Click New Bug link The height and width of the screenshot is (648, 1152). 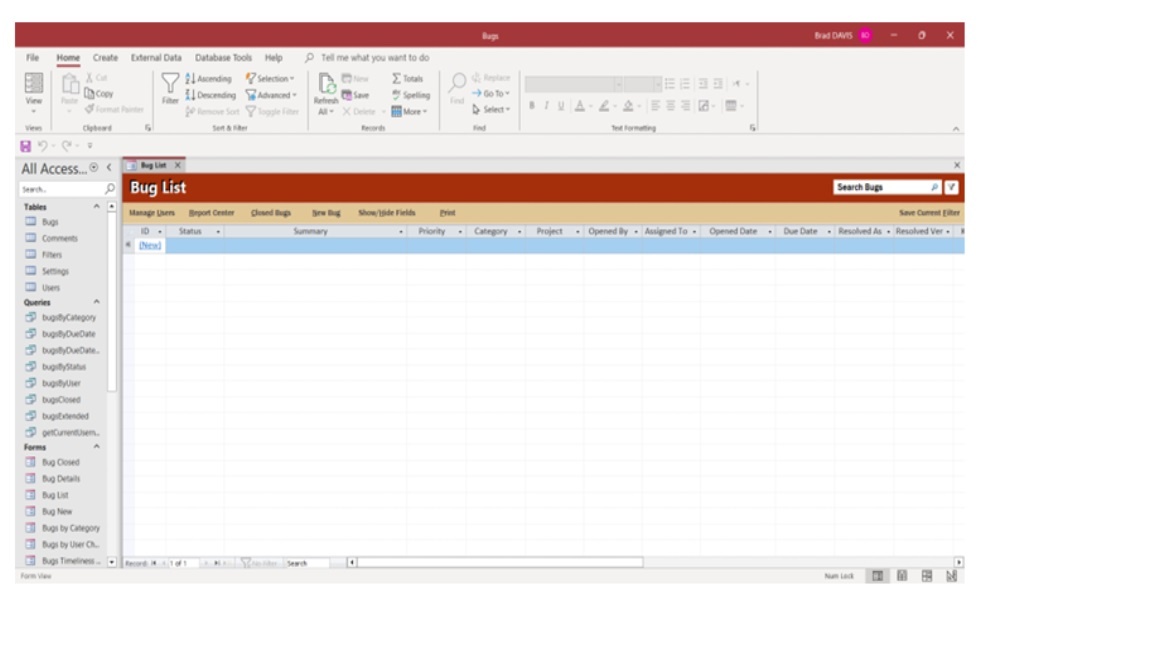click(326, 213)
